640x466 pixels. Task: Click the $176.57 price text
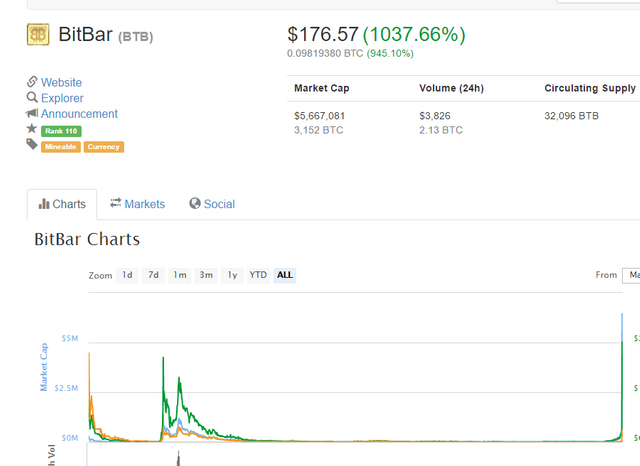tap(323, 34)
